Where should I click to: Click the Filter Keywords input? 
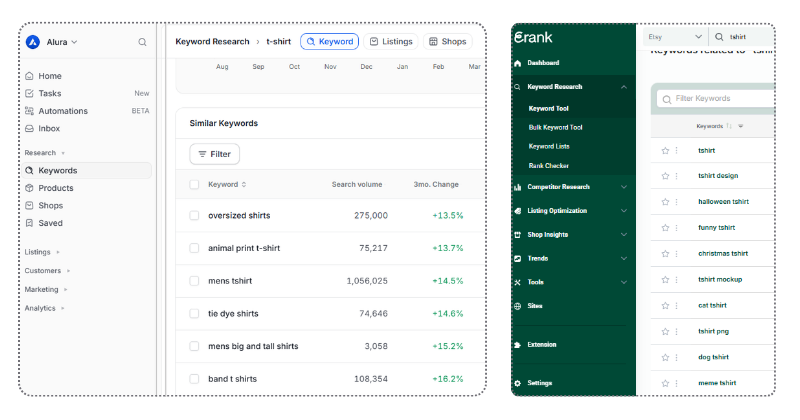click(x=716, y=98)
